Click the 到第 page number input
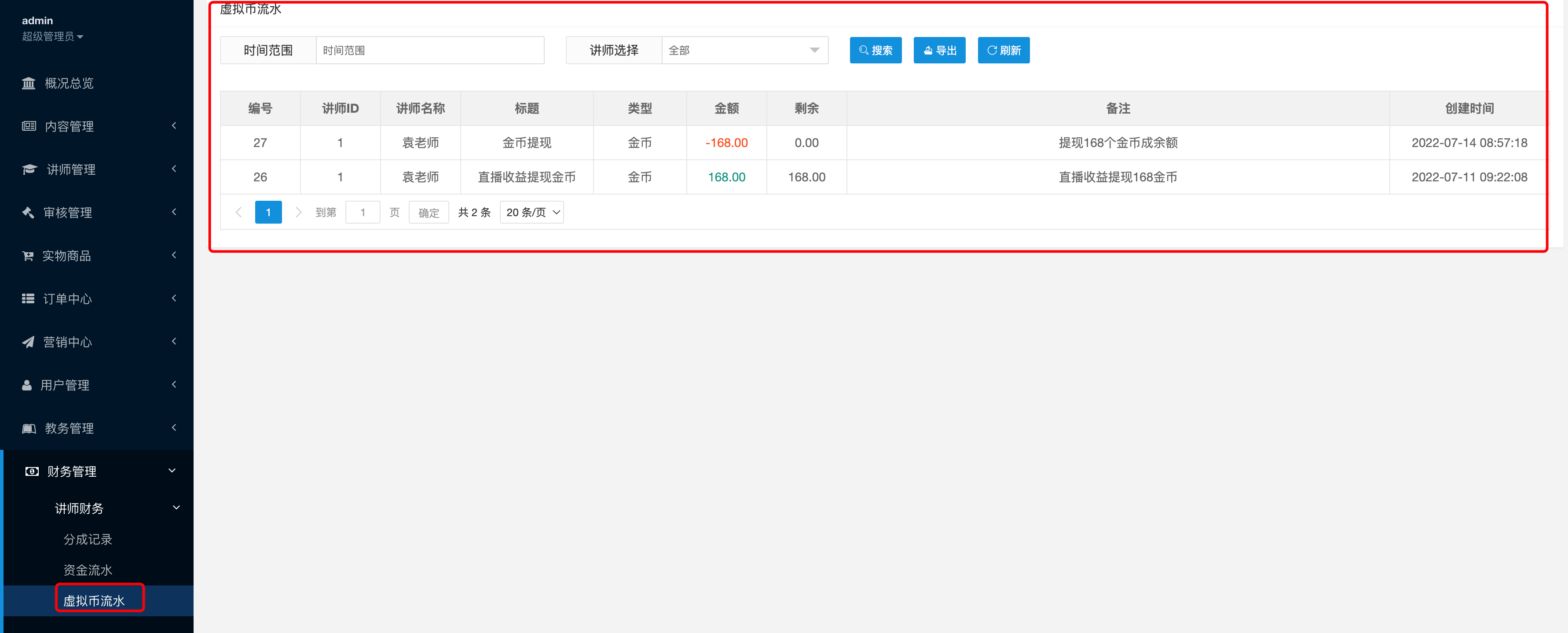The image size is (1568, 633). [x=363, y=212]
